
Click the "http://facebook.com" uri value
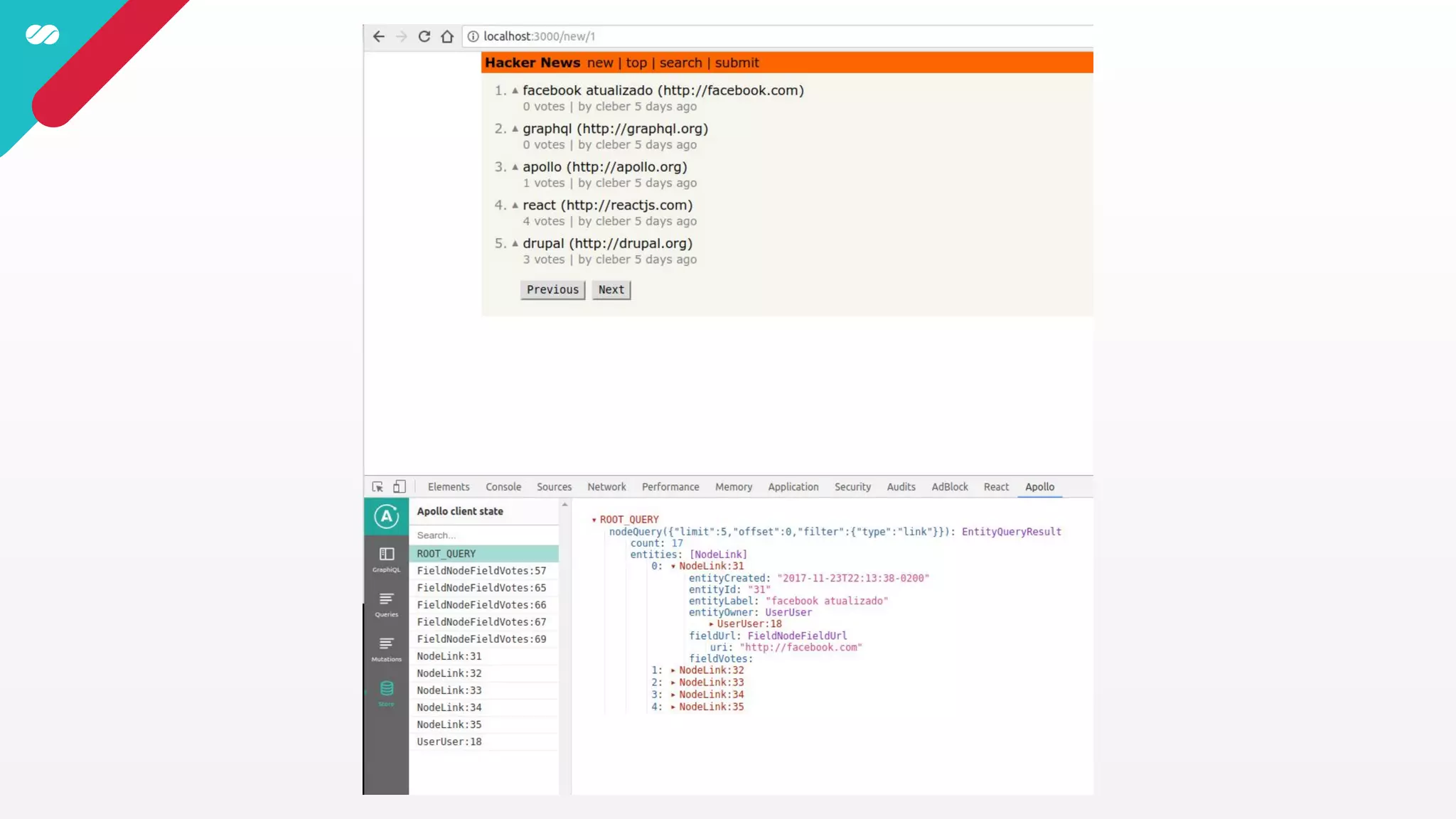click(801, 648)
